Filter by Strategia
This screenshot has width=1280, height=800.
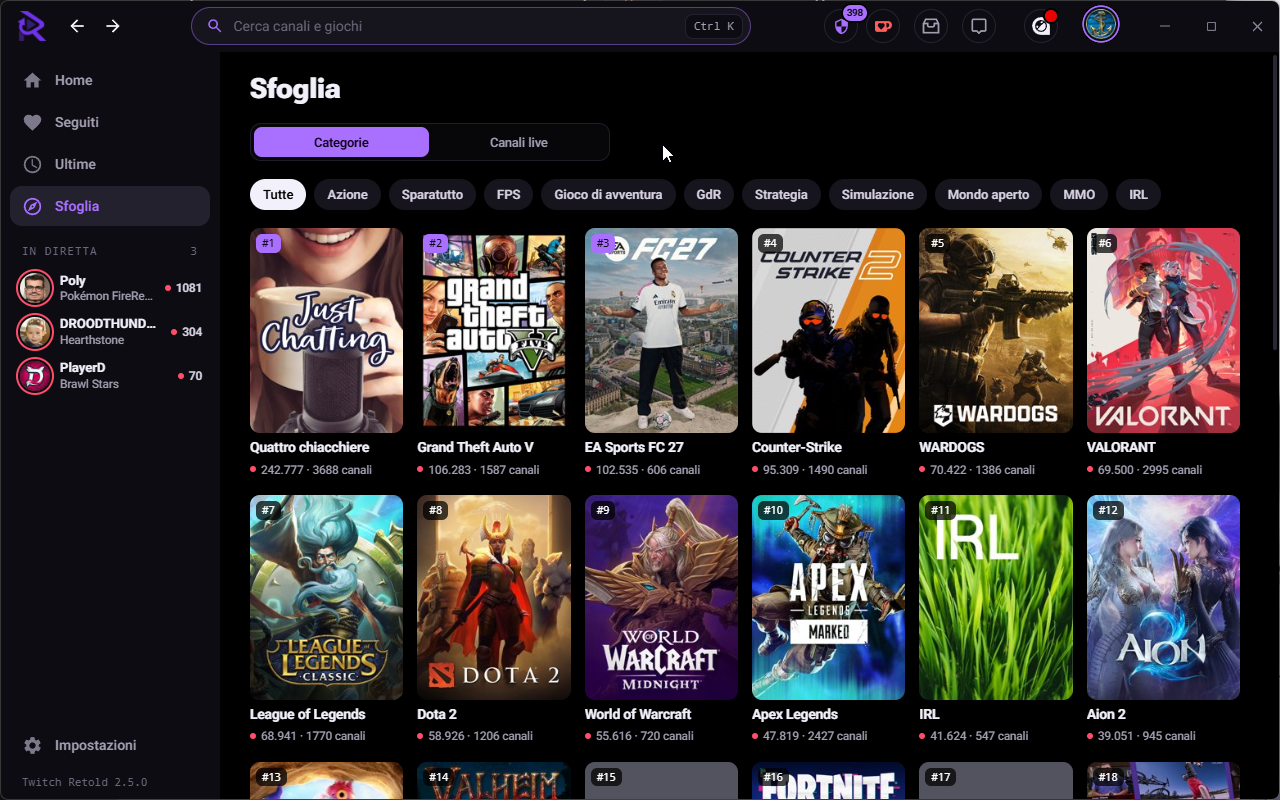coord(781,194)
